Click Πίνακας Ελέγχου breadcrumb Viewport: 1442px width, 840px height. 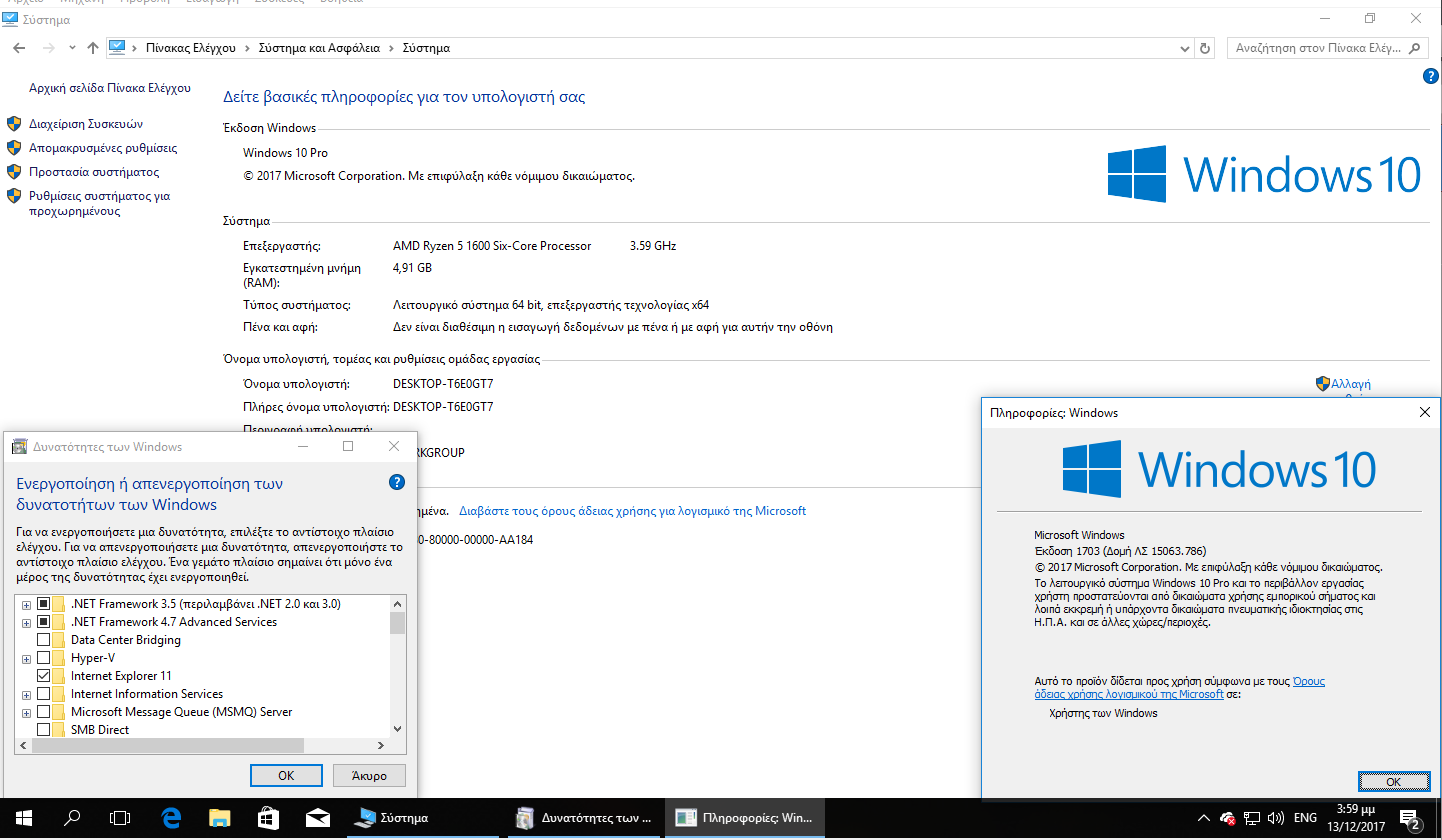[x=190, y=48]
